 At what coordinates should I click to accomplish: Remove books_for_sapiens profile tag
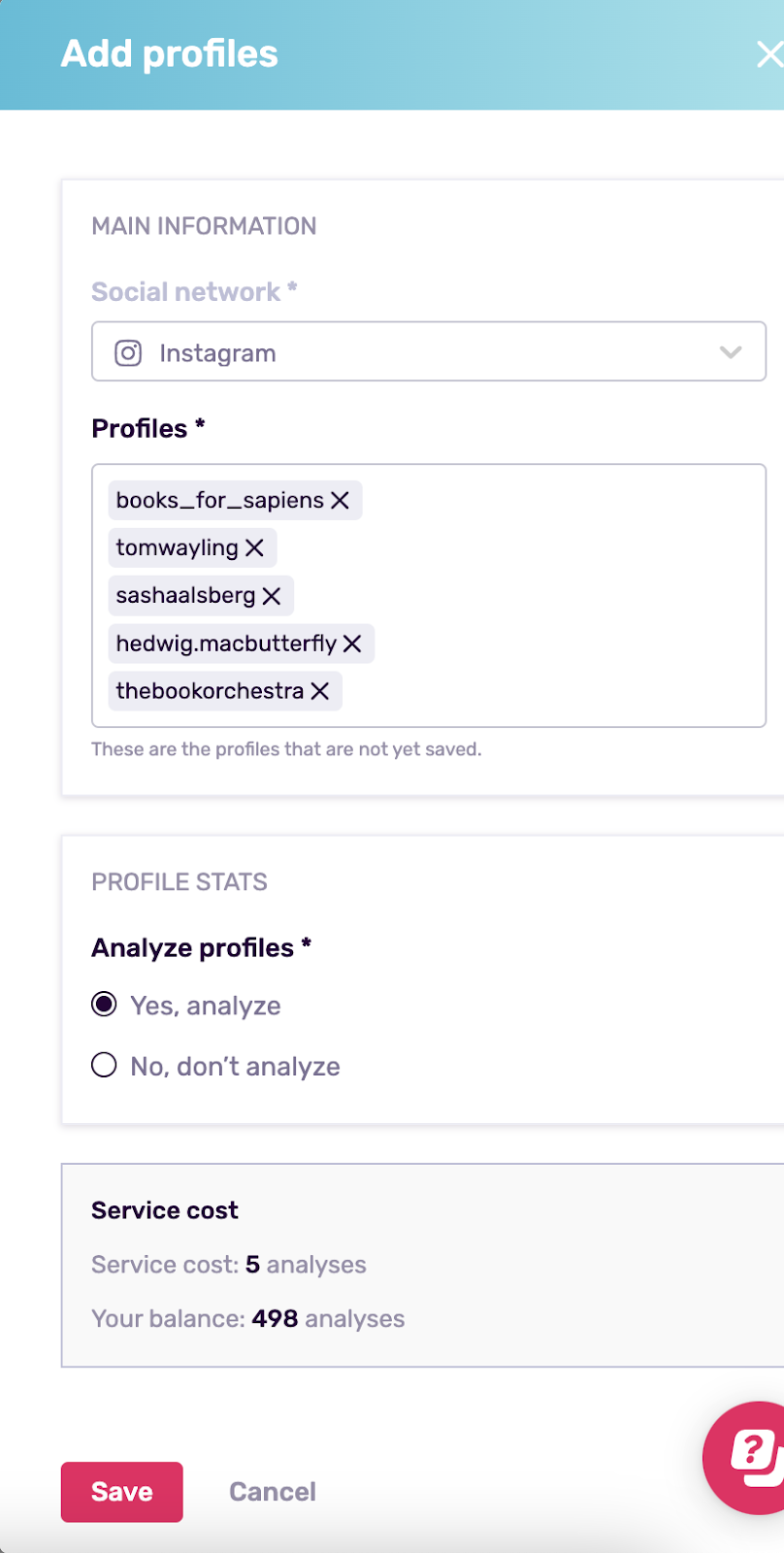pos(340,500)
